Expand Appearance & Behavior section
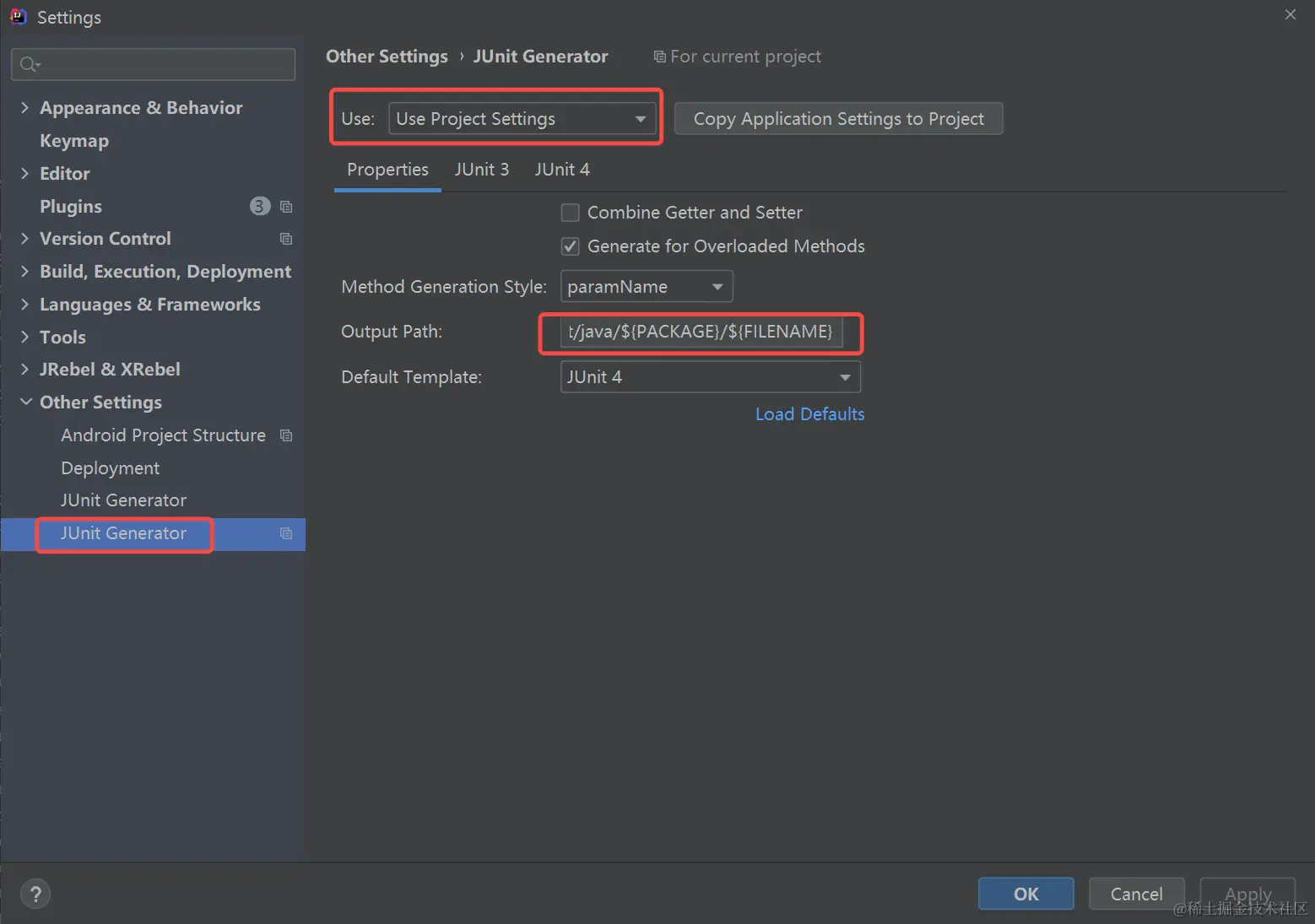The image size is (1315, 924). pos(24,108)
